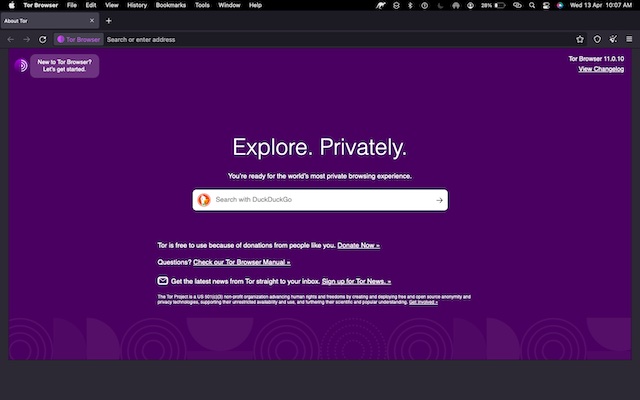Open the Window menu
Viewport: 640px width, 400px height.
tap(229, 5)
